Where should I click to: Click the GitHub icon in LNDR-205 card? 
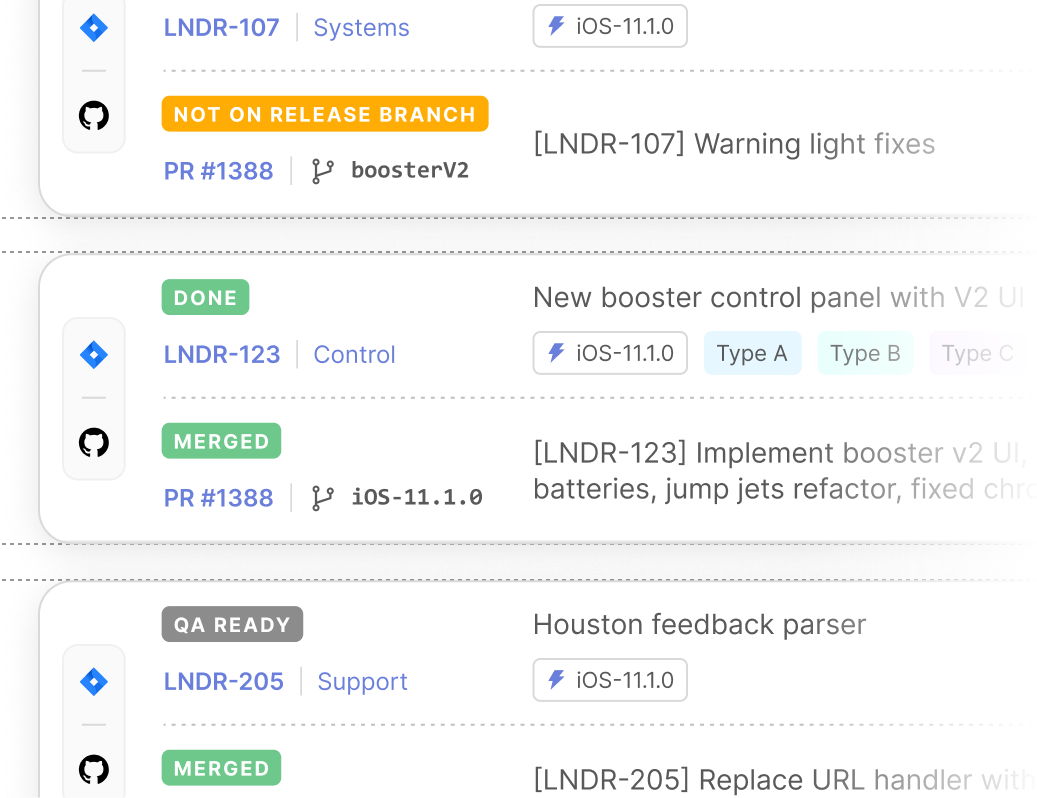click(94, 770)
